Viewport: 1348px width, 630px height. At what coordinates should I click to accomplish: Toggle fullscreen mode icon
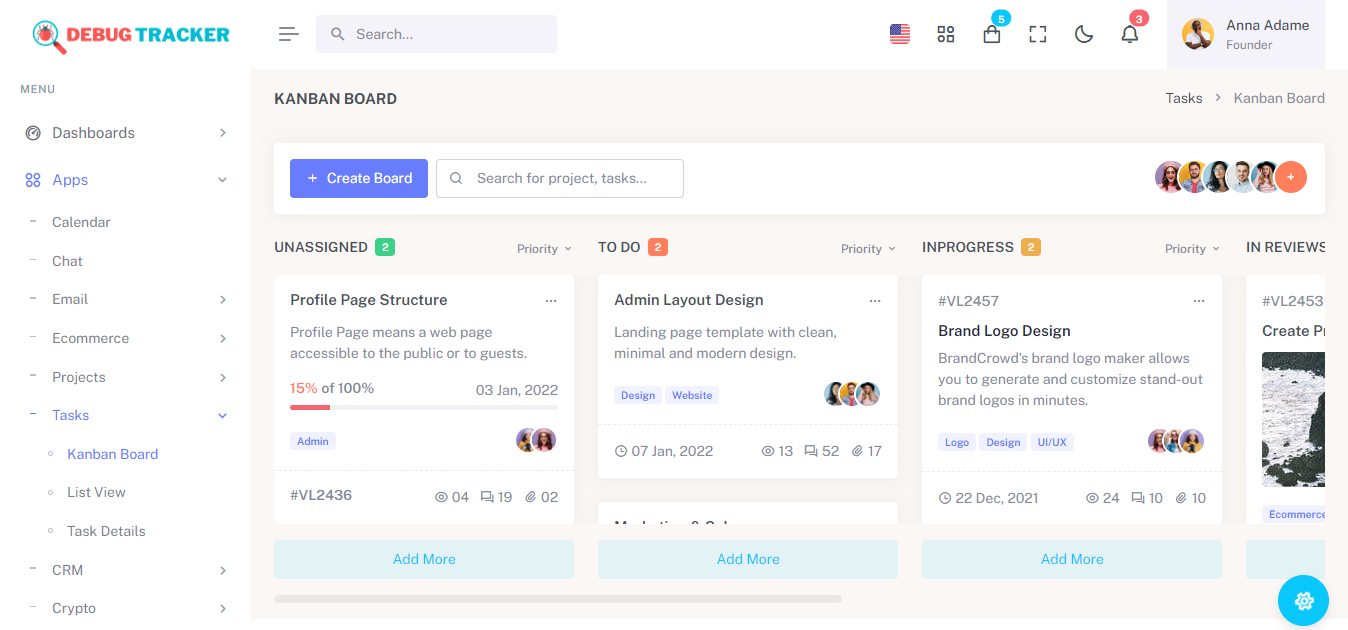pos(1038,34)
